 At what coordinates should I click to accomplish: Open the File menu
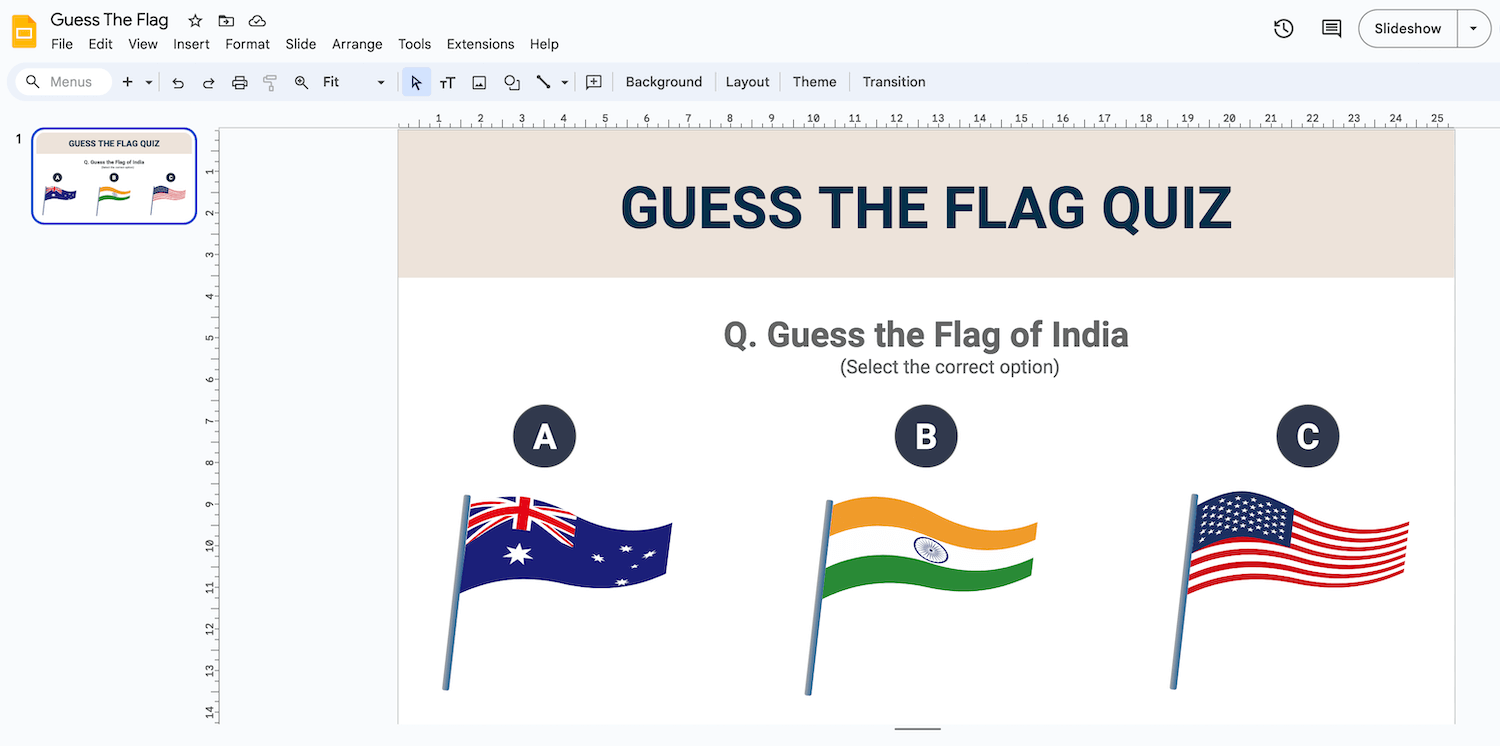(x=62, y=44)
